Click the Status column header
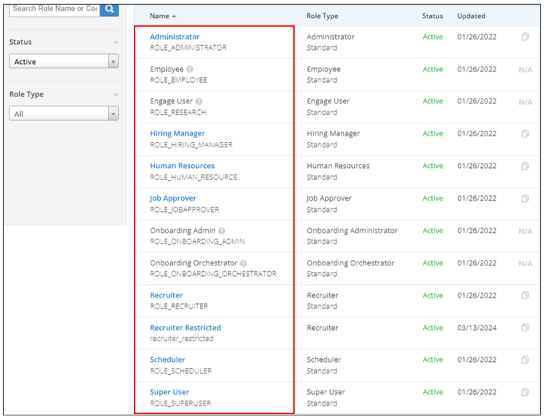The height and width of the screenshot is (419, 544). click(432, 16)
